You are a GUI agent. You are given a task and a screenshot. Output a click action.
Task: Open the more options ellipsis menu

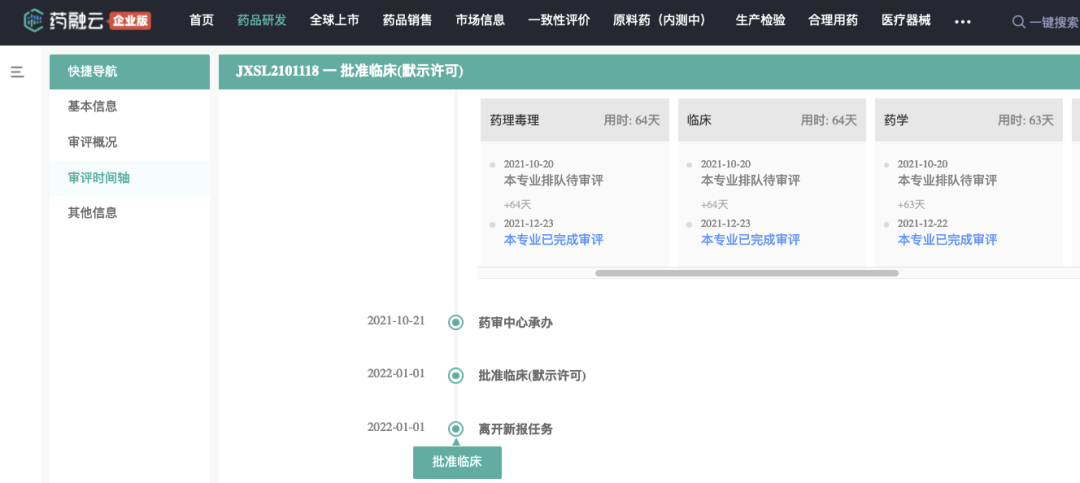[x=962, y=21]
